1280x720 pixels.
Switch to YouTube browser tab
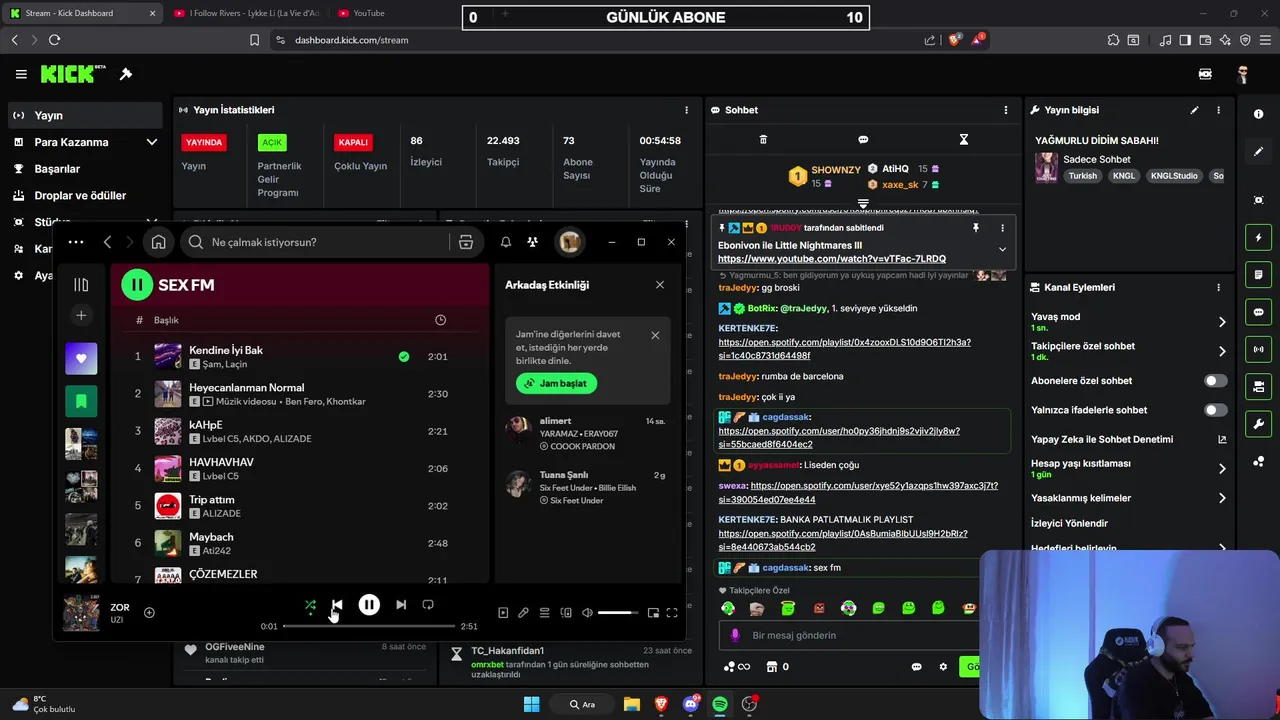pos(368,13)
